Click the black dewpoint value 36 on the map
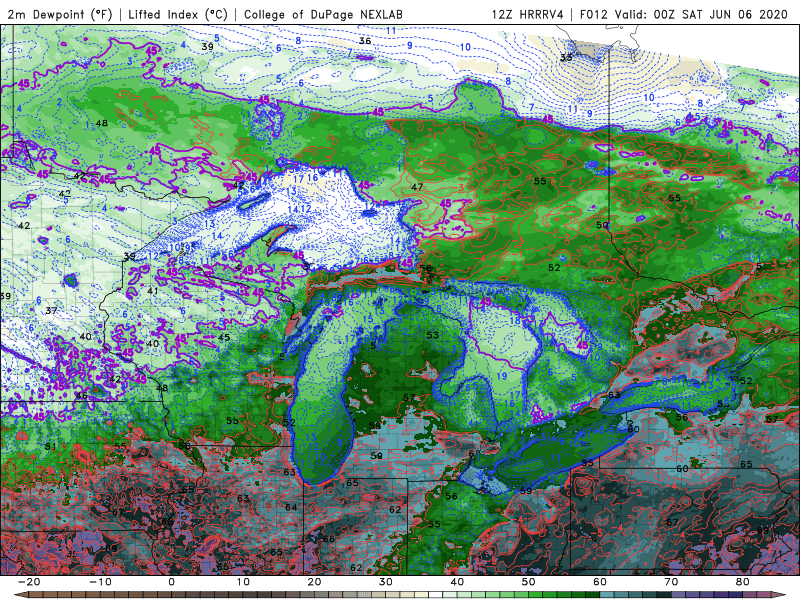Viewport: 800px width, 600px height. pos(365,41)
